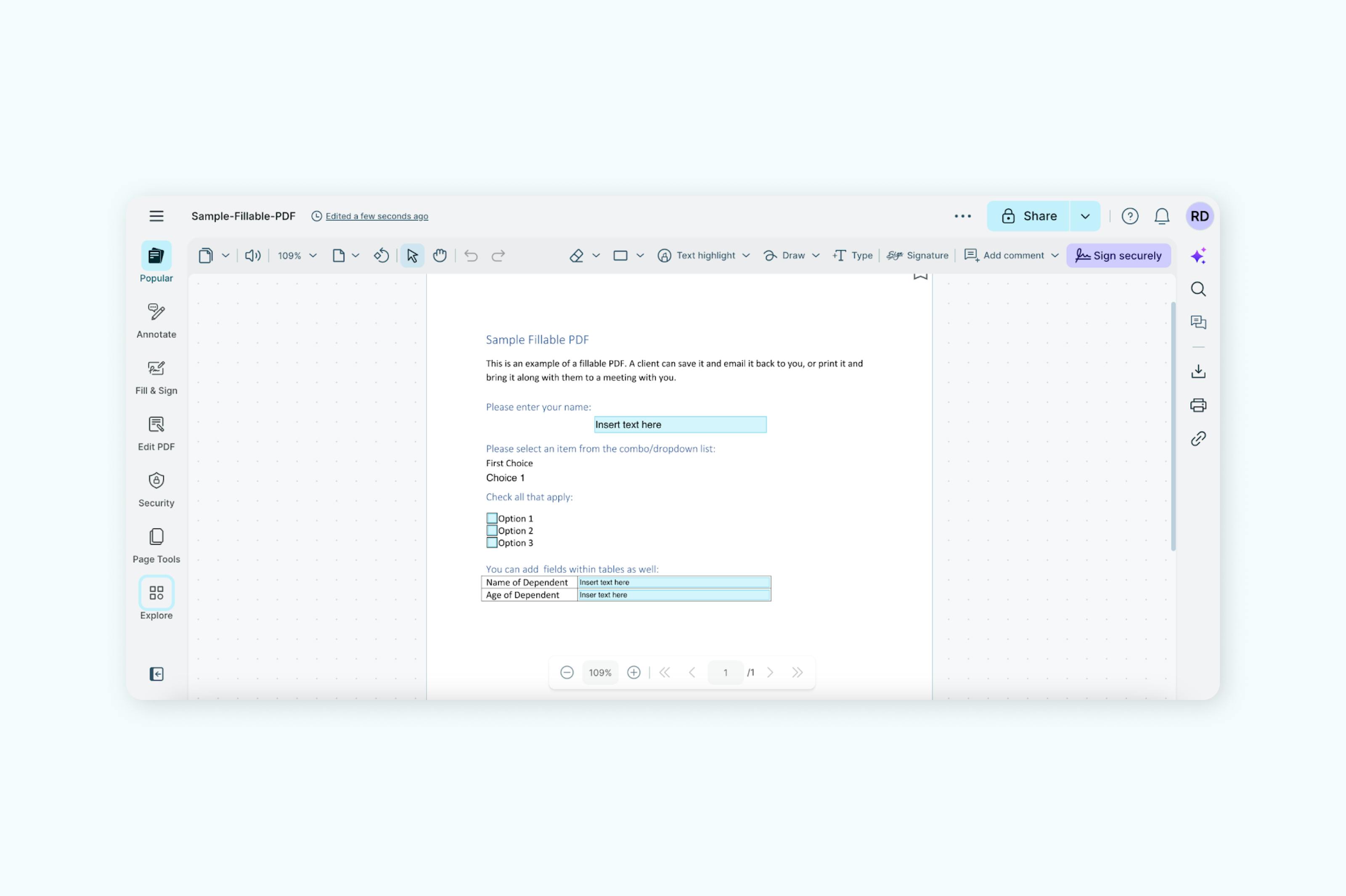Open the search magnifier icon
This screenshot has height=896, width=1346.
click(x=1198, y=289)
